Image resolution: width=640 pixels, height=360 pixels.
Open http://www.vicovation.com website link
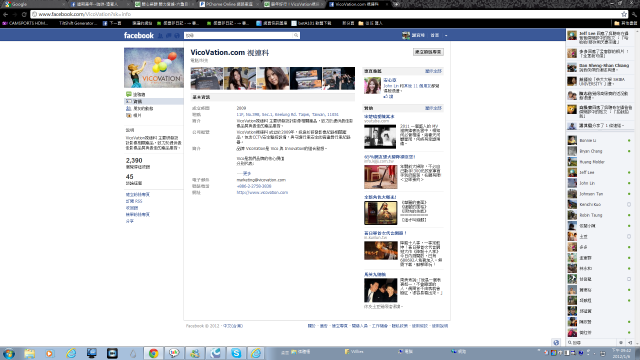(262, 192)
